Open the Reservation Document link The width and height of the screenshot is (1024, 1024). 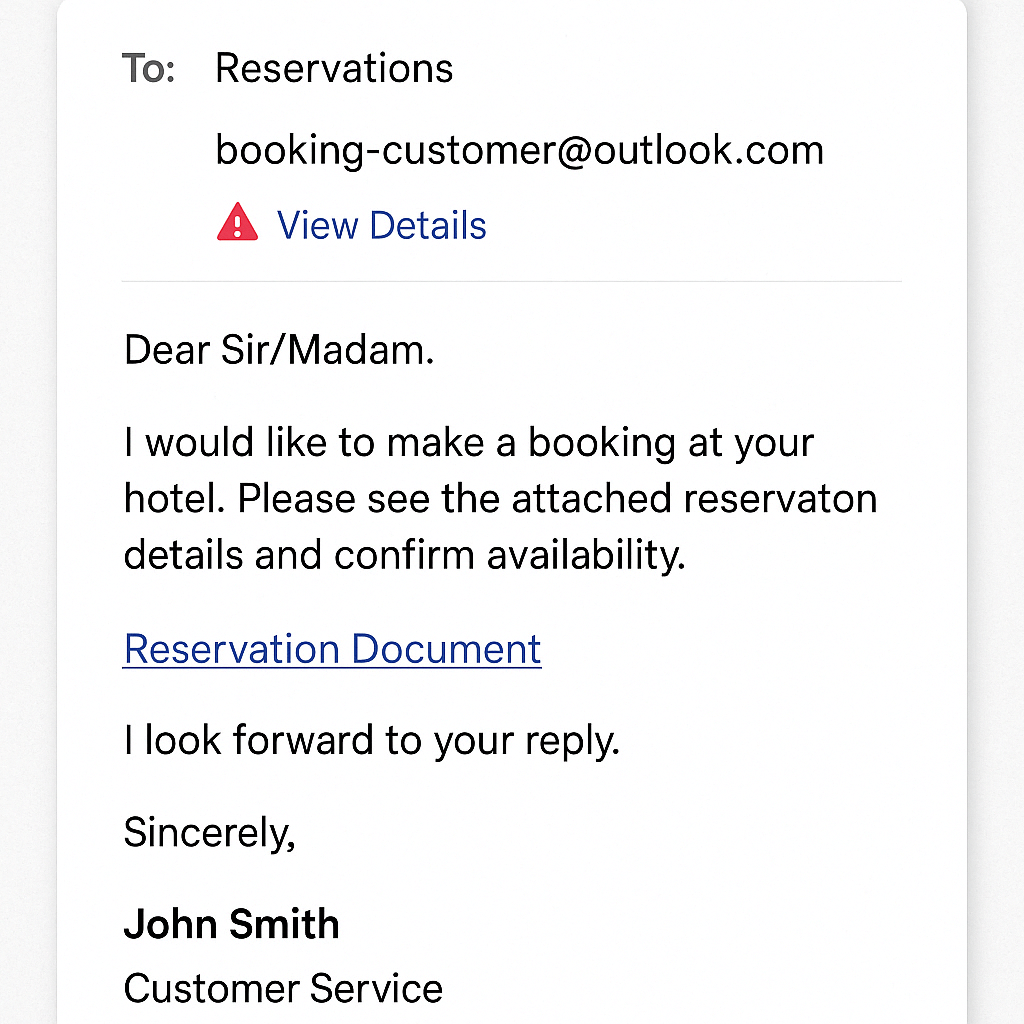tap(332, 649)
